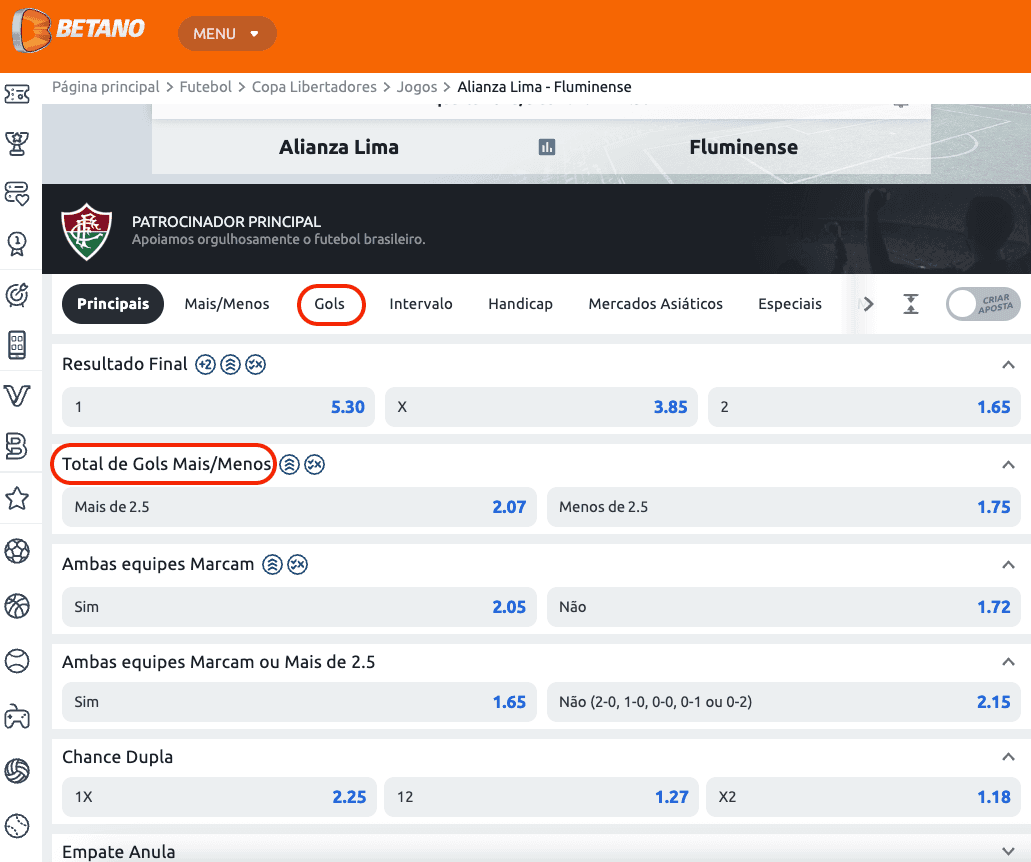Open the V logo sidebar icon
Viewport: 1031px width, 862px height.
(x=17, y=396)
